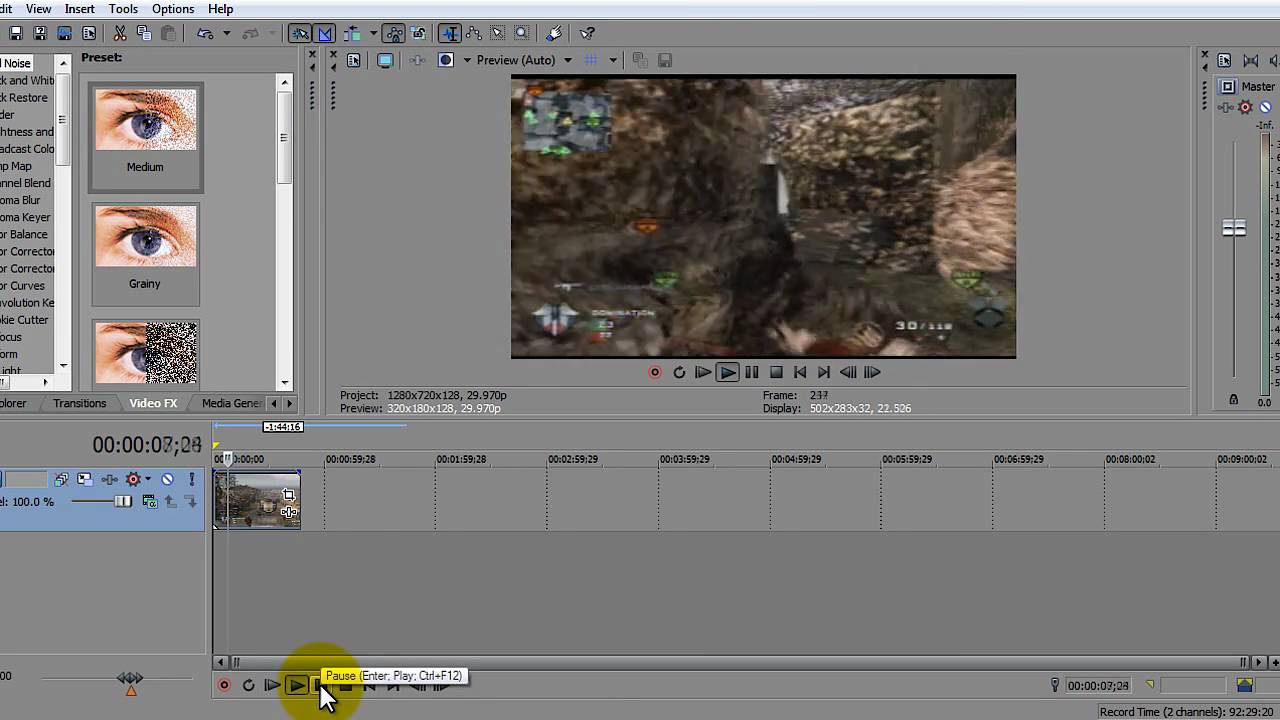
Task: Mute the Master bus
Action: point(1265,107)
